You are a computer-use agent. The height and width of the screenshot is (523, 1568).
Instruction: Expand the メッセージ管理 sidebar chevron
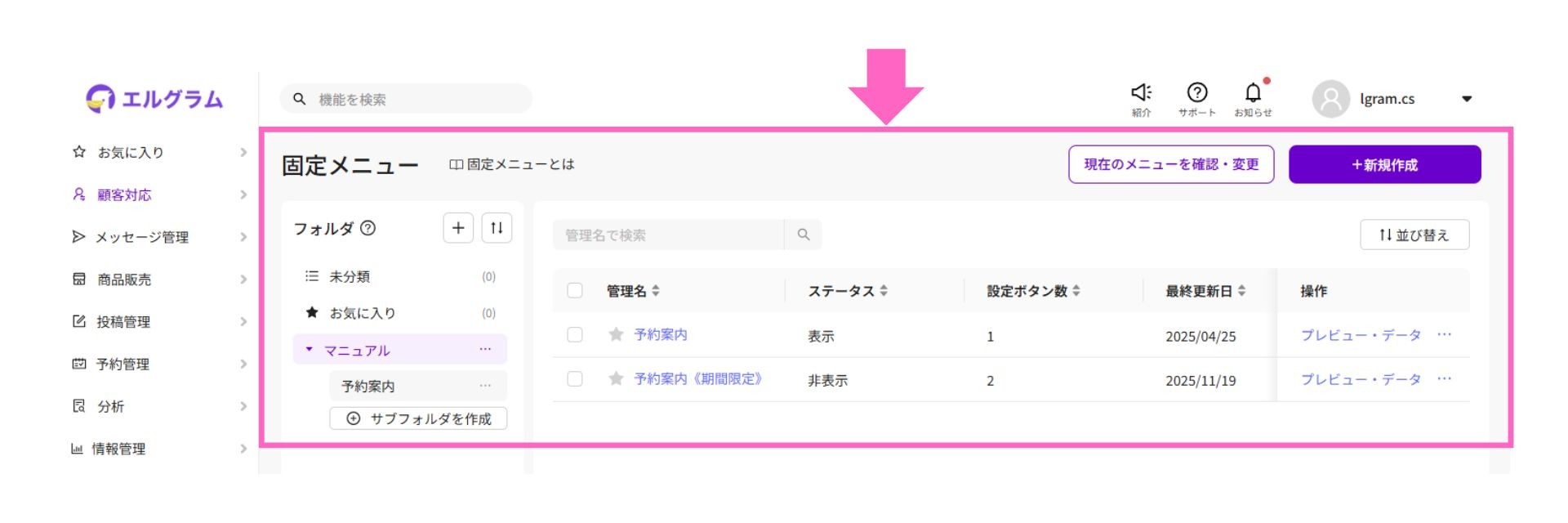tap(243, 237)
